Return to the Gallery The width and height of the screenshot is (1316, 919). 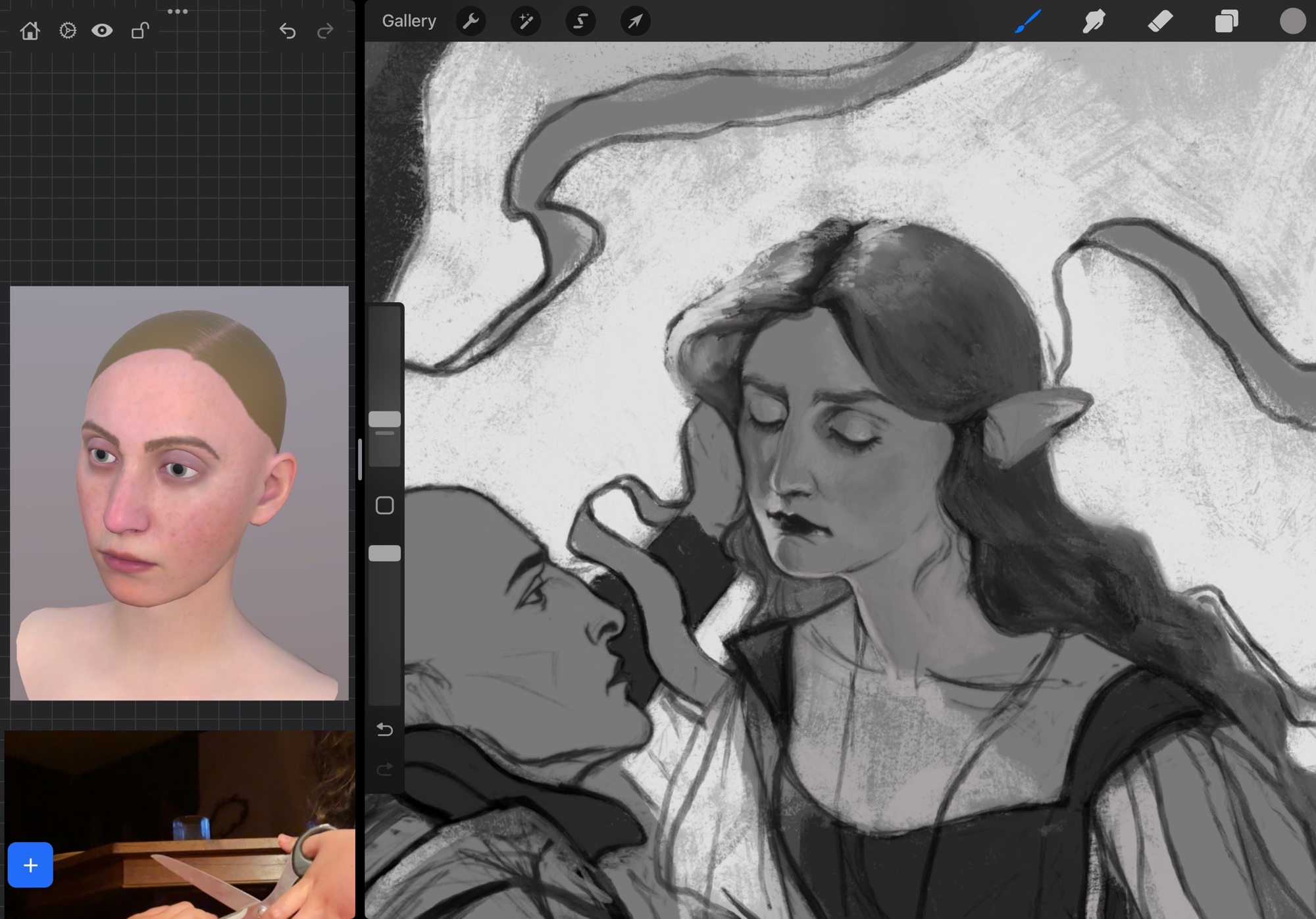[409, 21]
